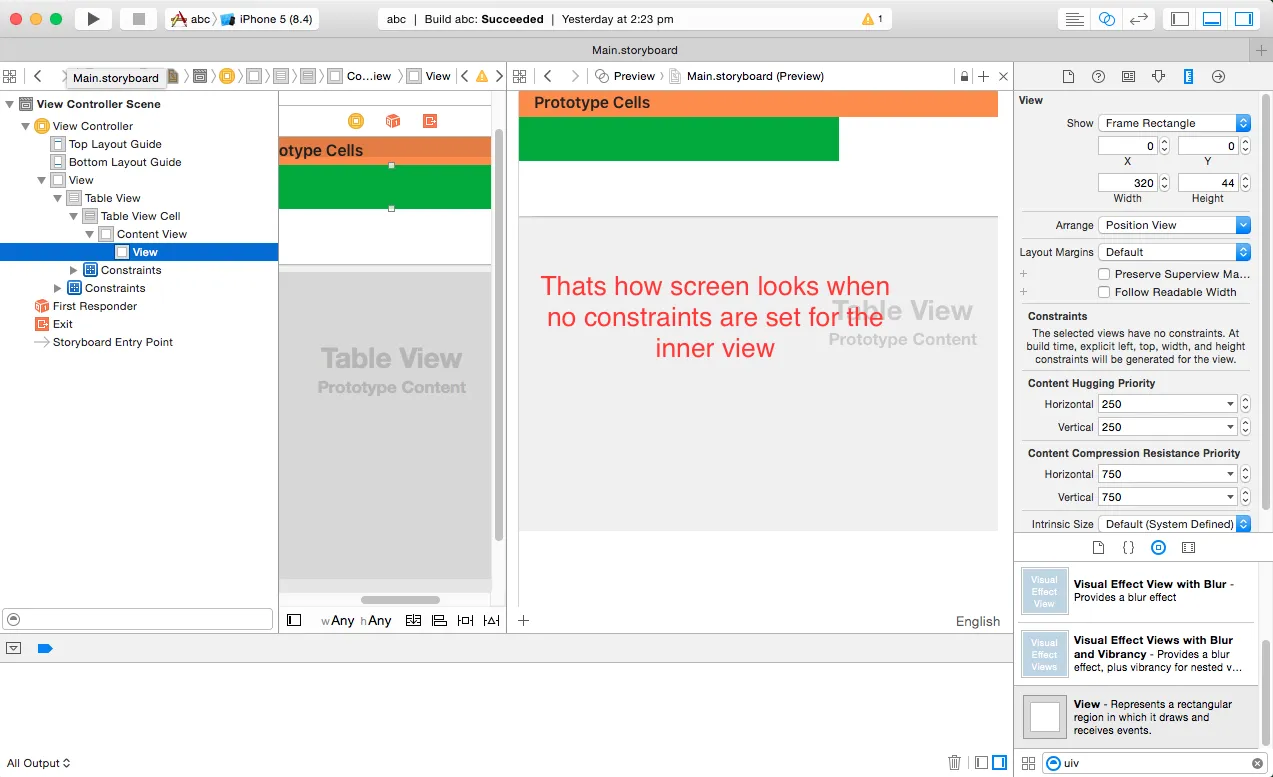Select the abc scheme

190,19
